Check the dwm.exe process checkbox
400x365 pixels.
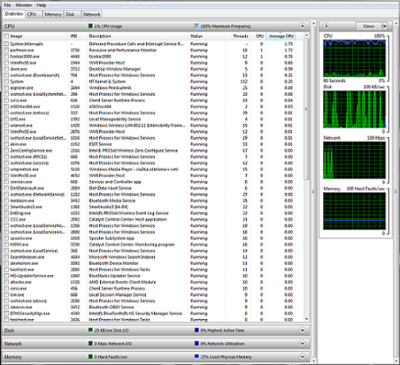[6, 69]
